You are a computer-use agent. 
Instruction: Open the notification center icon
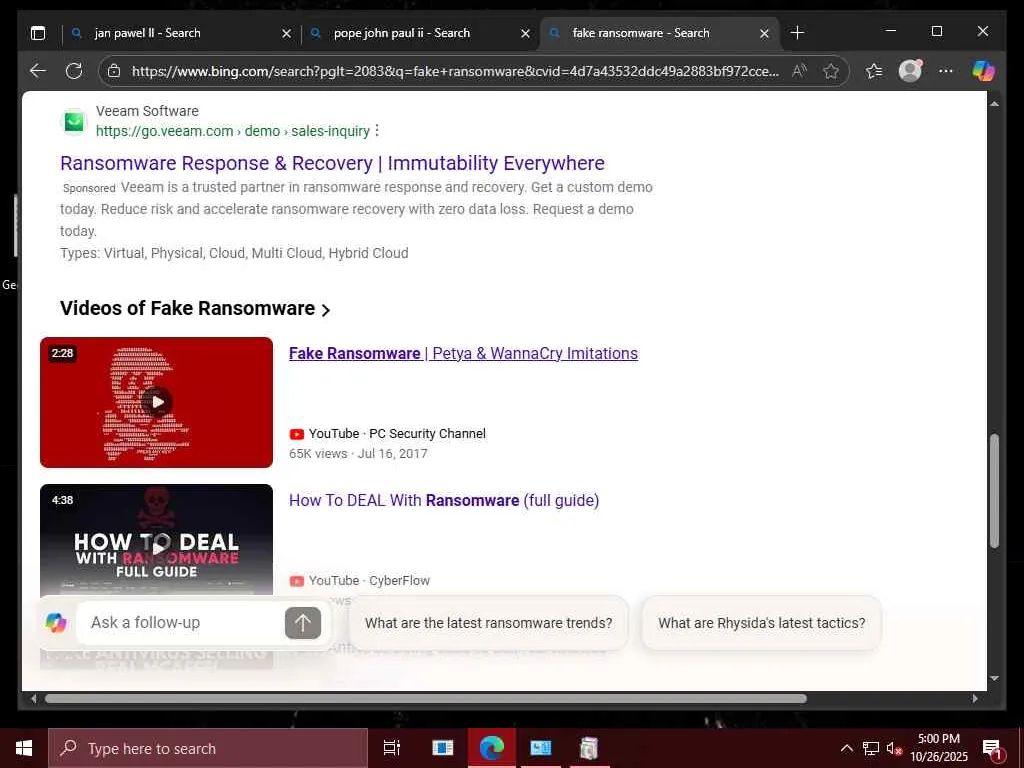(992, 749)
